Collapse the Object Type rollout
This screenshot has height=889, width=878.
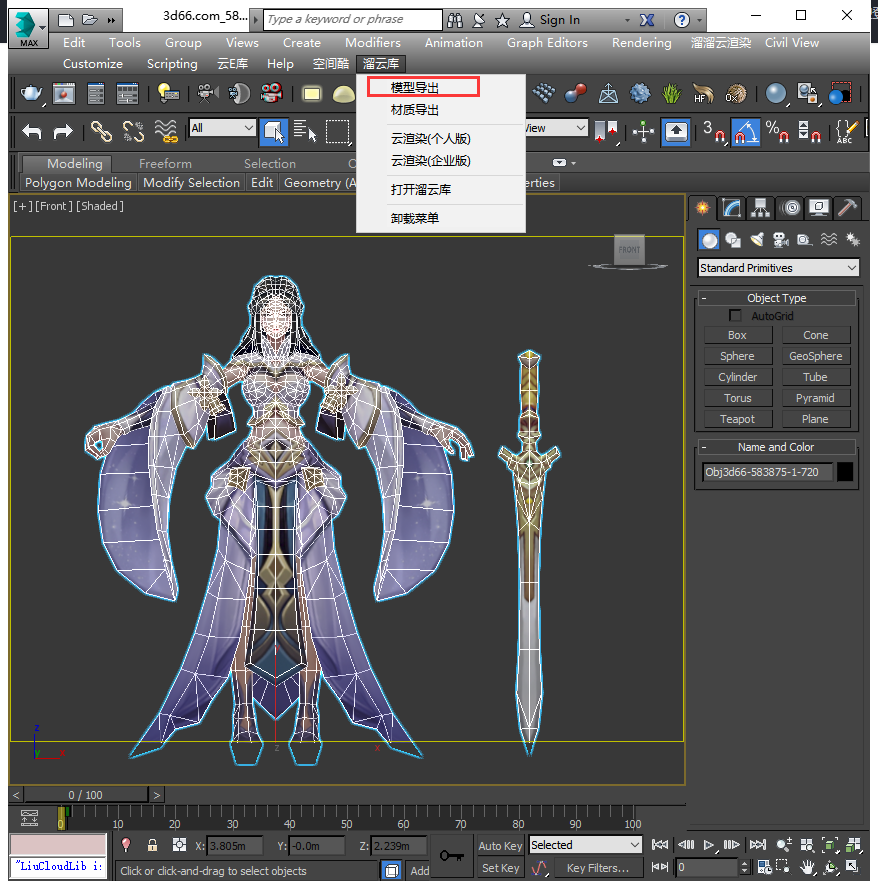coord(777,298)
